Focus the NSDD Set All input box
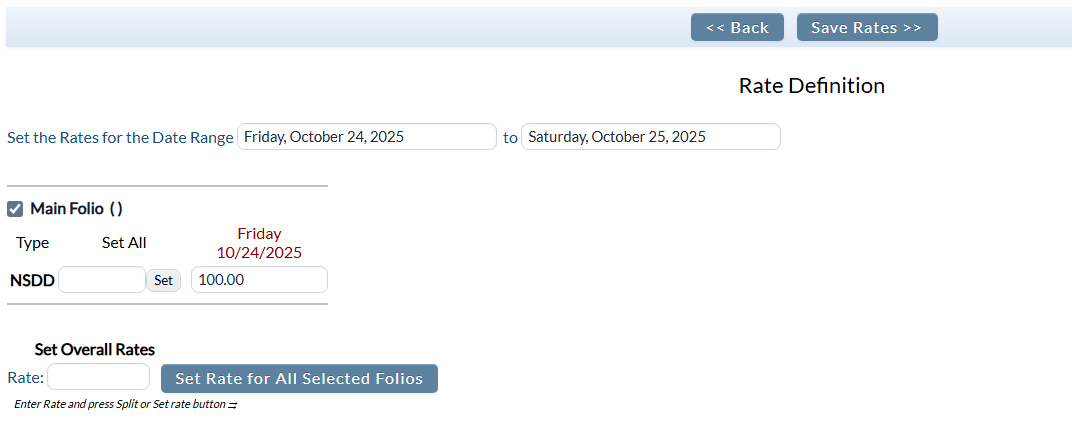1072x426 pixels. (102, 280)
